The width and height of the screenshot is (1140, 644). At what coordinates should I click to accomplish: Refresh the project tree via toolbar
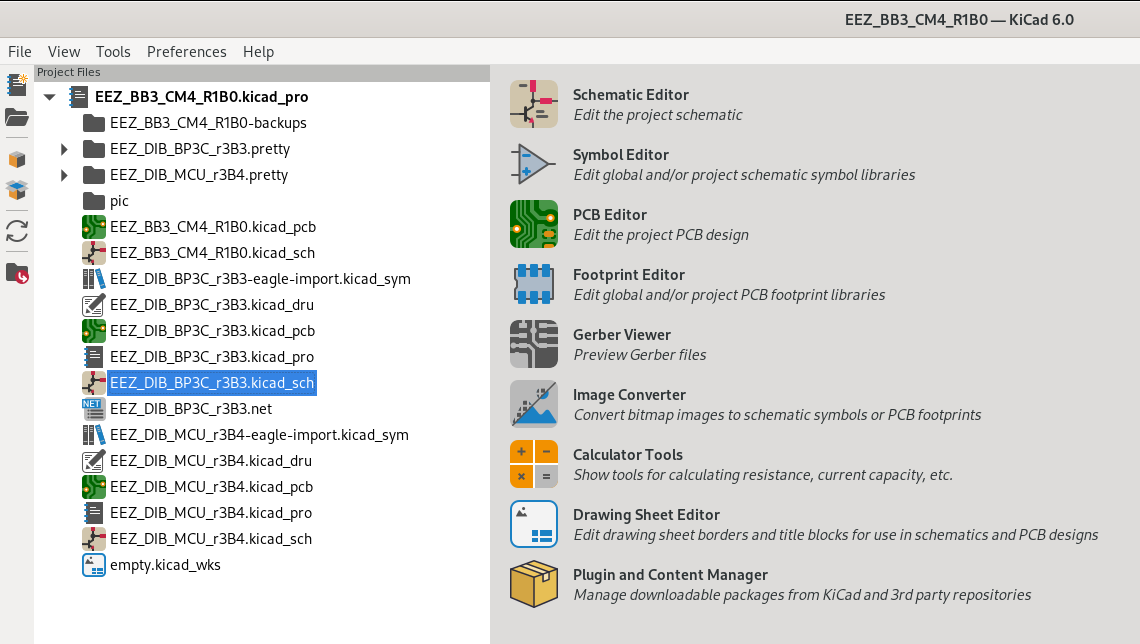point(17,231)
